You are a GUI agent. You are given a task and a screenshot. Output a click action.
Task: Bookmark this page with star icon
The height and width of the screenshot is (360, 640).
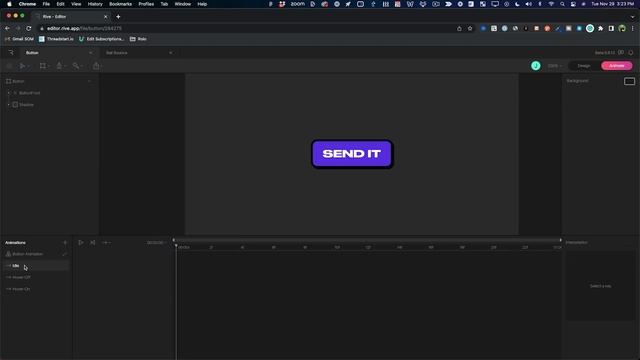[x=470, y=29]
